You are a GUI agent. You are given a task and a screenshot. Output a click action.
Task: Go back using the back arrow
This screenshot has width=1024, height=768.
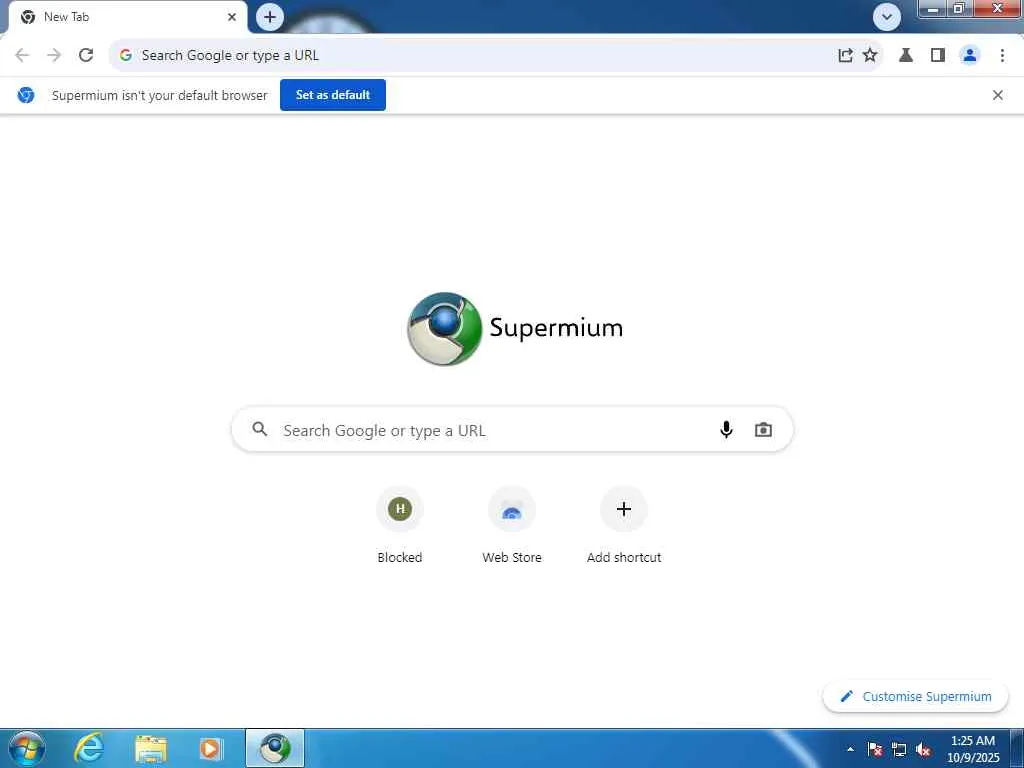pyautogui.click(x=22, y=56)
